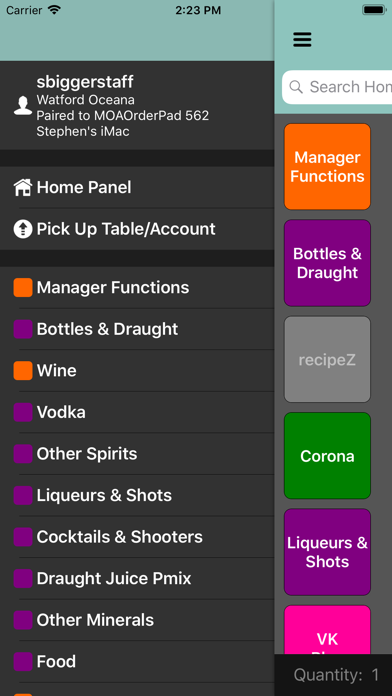Tap the green Corona tile
This screenshot has height=696, width=392.
(x=327, y=456)
